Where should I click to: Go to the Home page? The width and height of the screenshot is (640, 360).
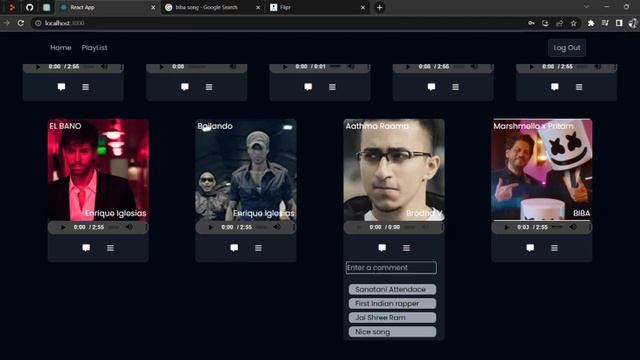[61, 48]
